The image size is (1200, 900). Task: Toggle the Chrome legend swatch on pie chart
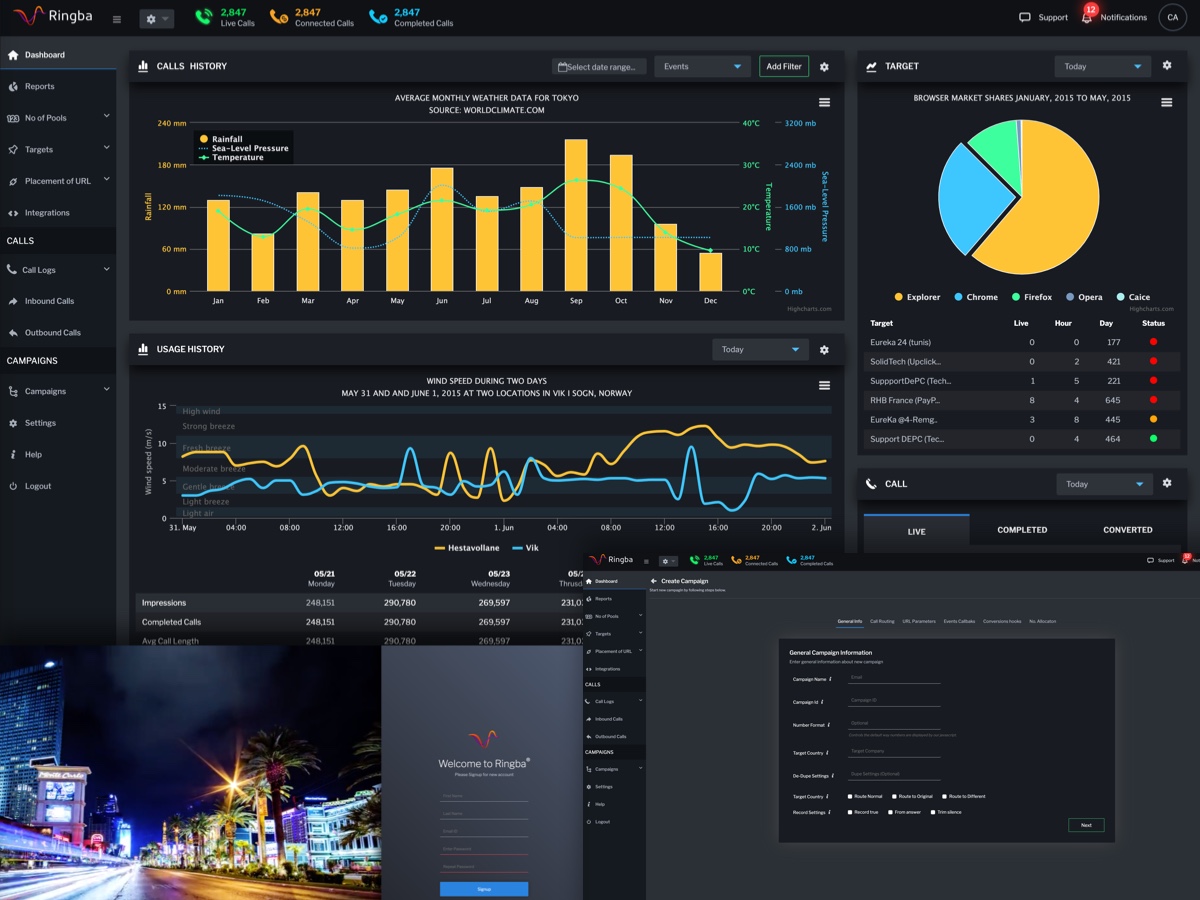958,297
